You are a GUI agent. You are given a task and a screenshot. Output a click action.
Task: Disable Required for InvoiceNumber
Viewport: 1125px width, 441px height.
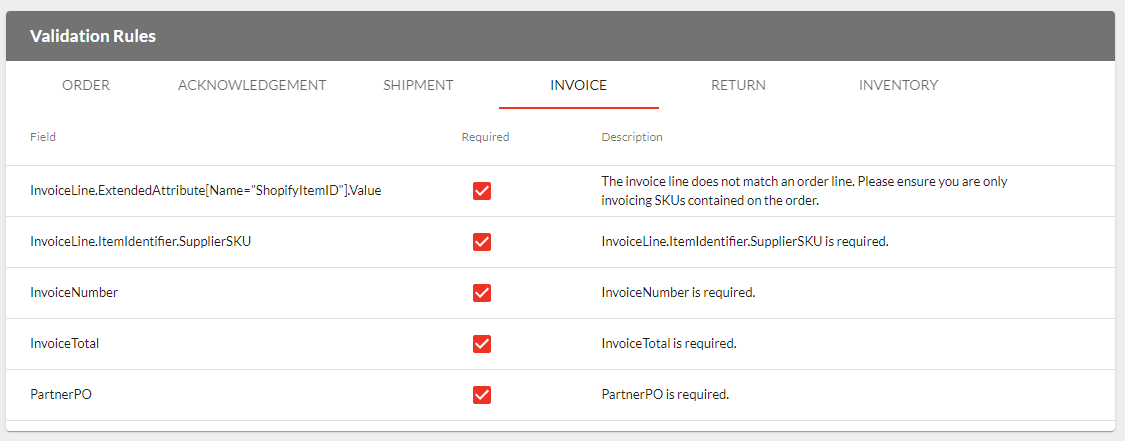click(x=481, y=293)
